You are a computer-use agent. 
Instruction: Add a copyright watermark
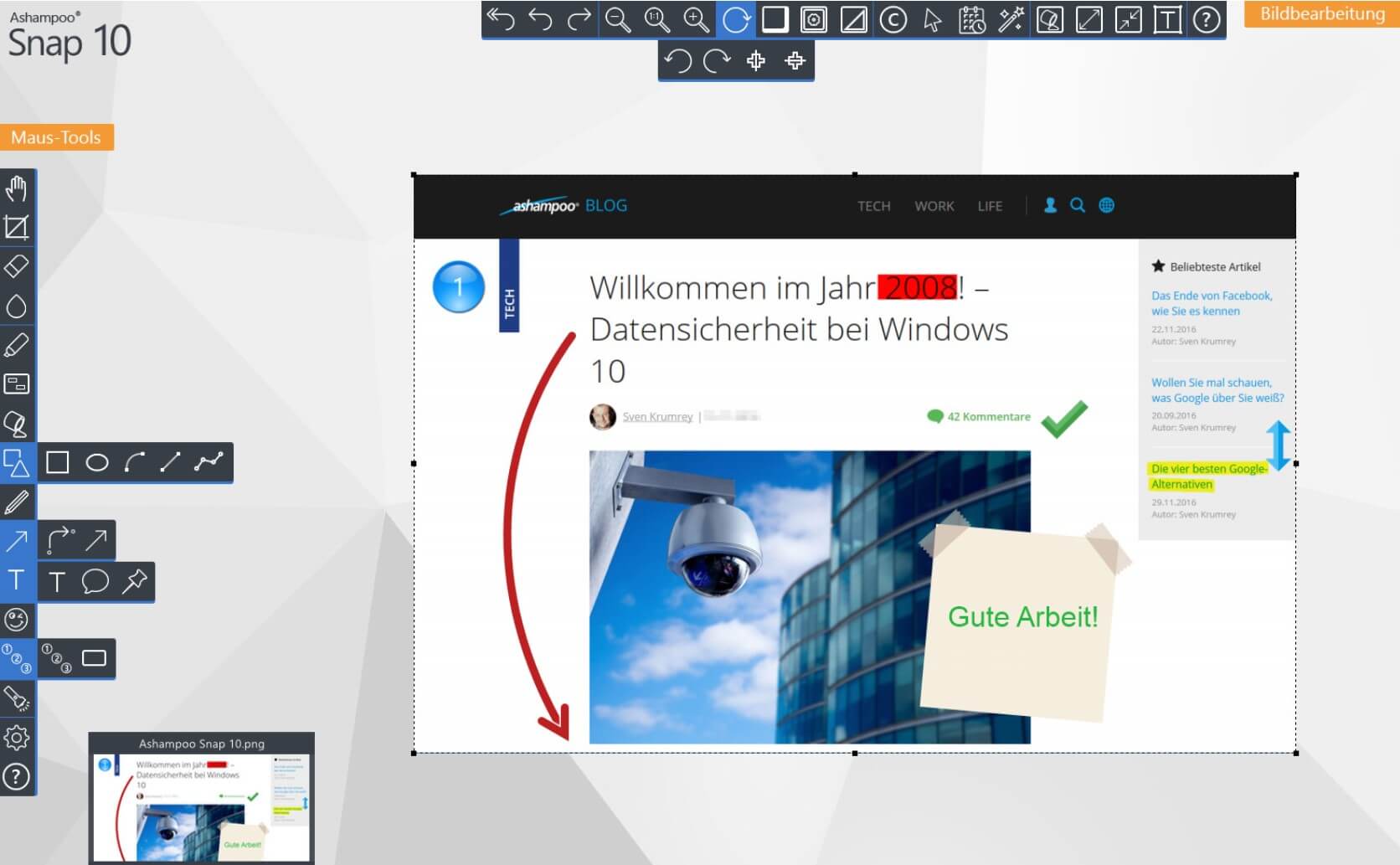coord(893,19)
